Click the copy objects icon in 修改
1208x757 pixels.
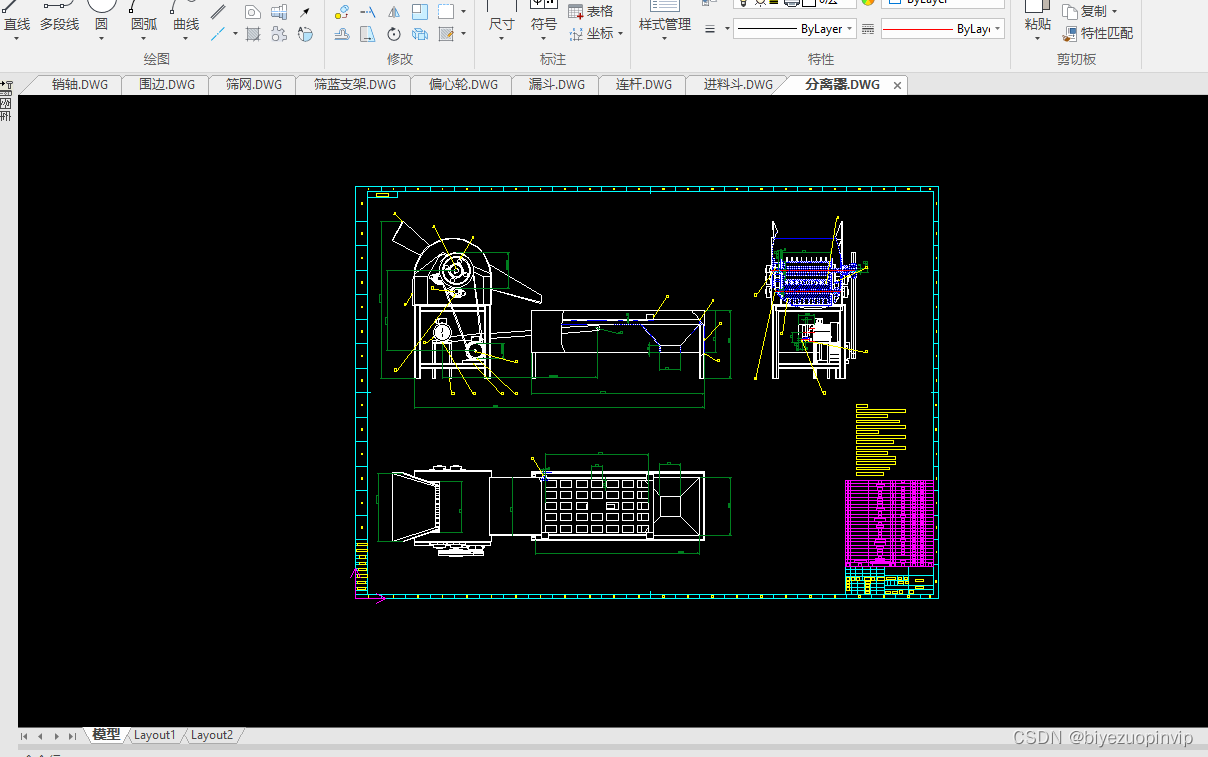420,34
